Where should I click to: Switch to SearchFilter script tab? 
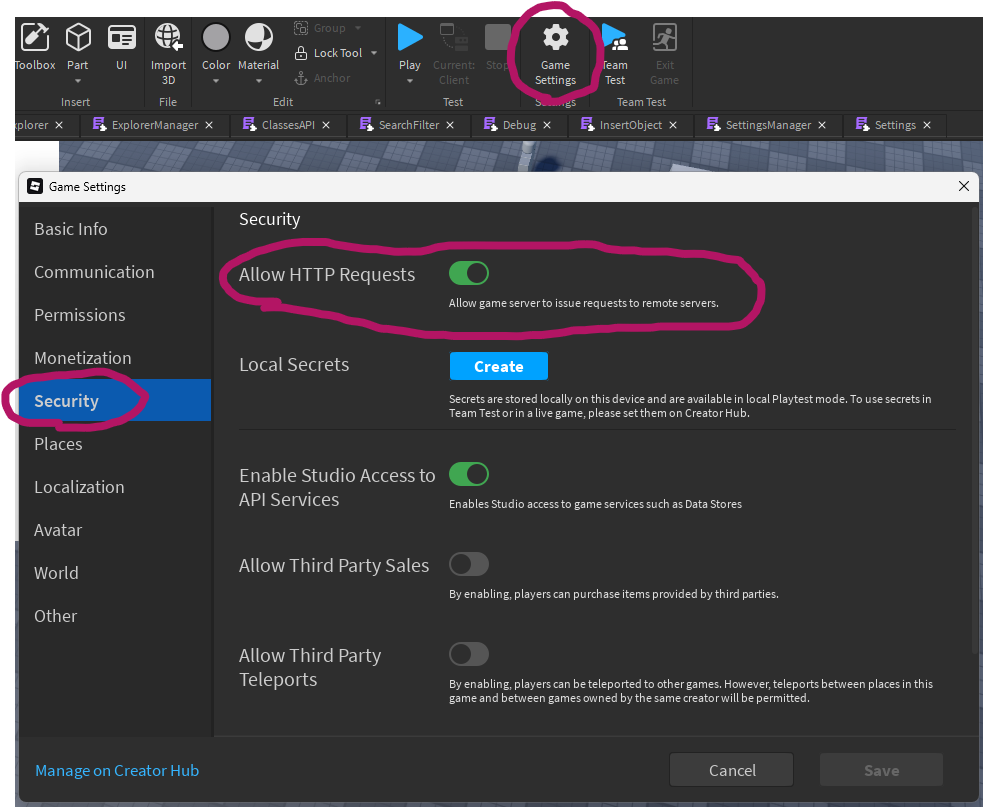point(409,125)
